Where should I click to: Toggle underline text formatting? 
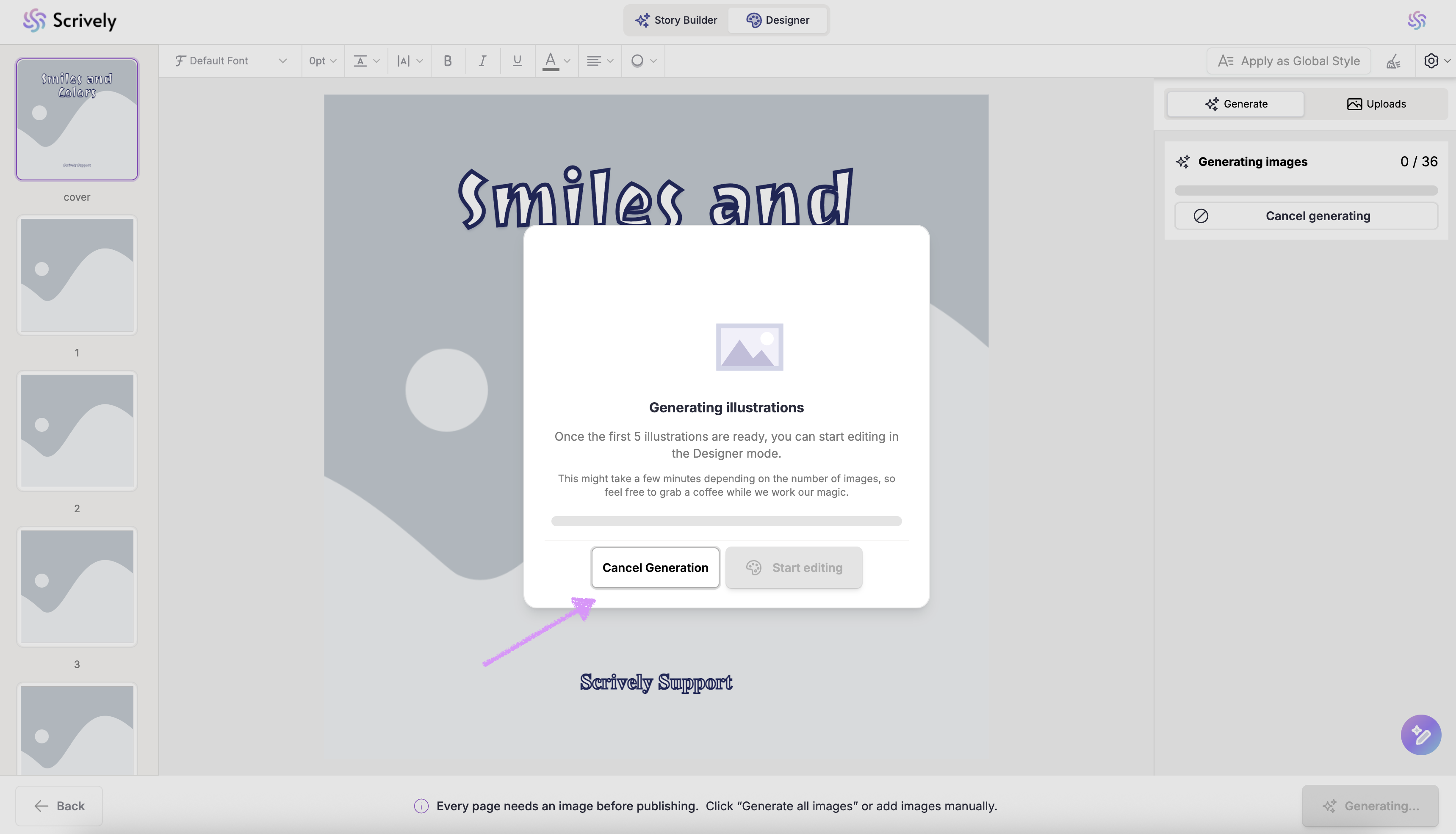click(x=517, y=61)
